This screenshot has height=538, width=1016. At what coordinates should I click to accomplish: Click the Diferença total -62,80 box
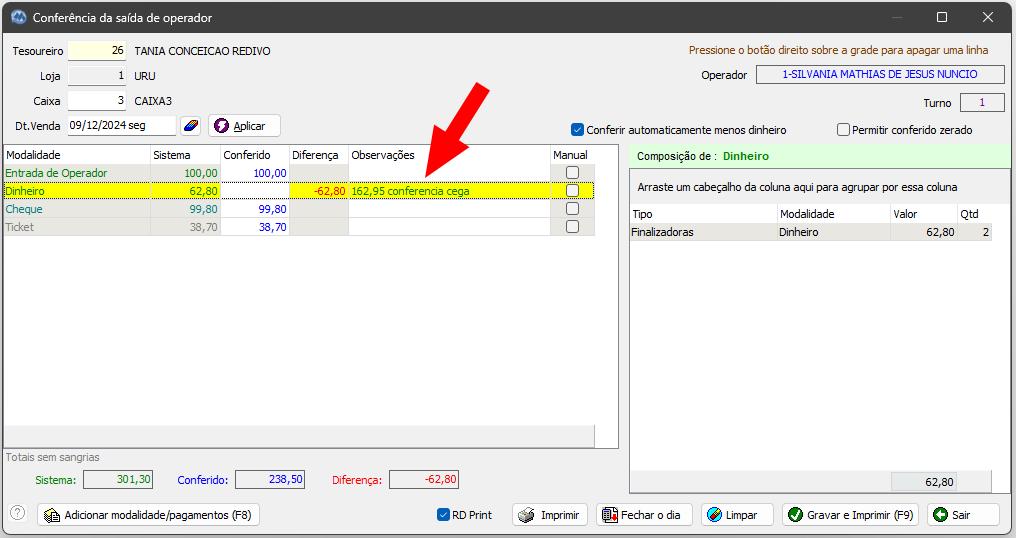coord(424,480)
